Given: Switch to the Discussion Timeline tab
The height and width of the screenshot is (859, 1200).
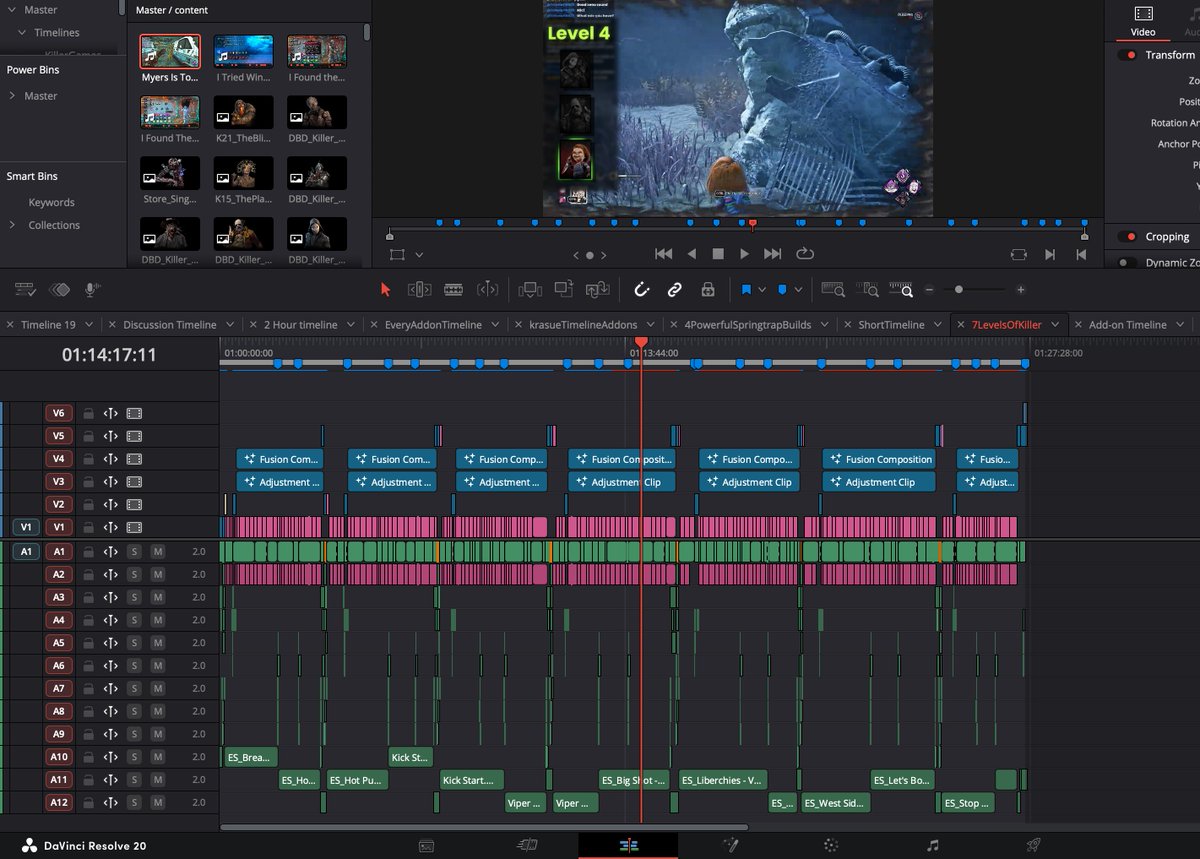Looking at the screenshot, I should [x=169, y=325].
